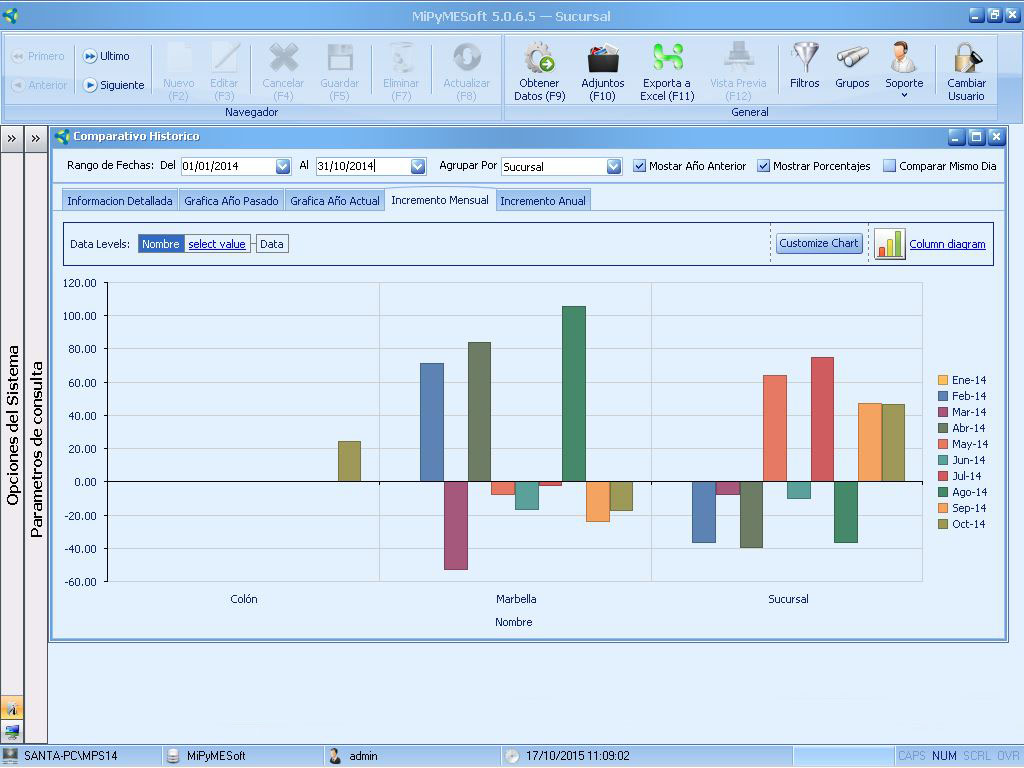Expand the Parametros de consulta panel

tap(35, 138)
